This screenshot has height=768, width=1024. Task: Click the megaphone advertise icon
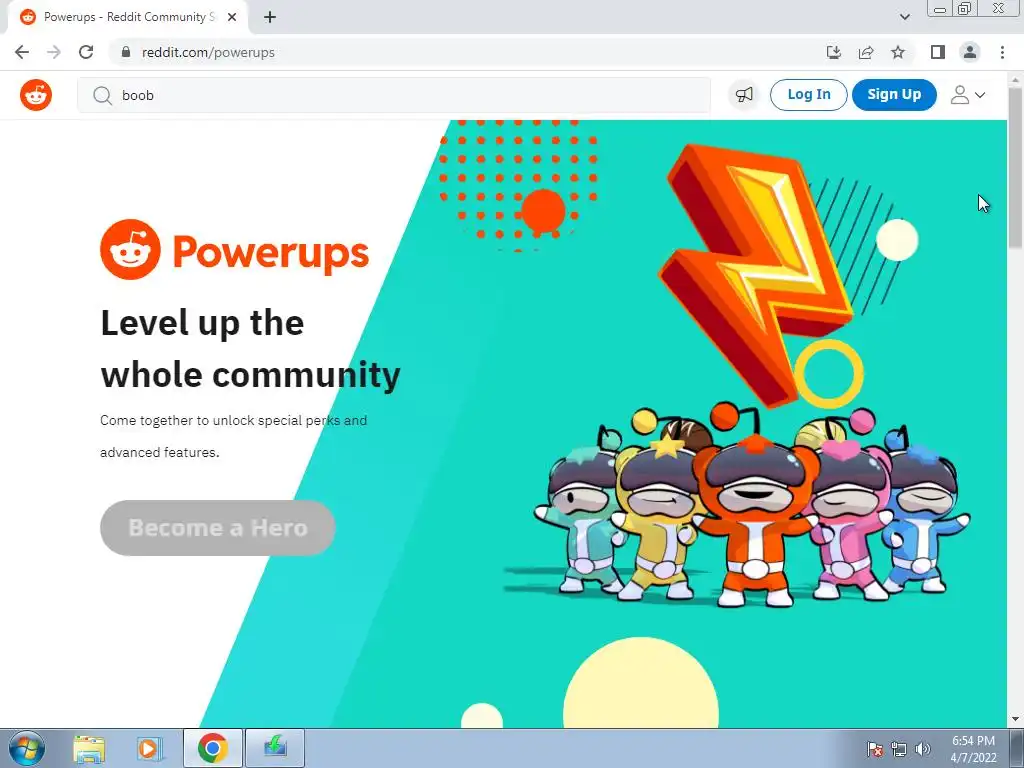click(x=744, y=95)
